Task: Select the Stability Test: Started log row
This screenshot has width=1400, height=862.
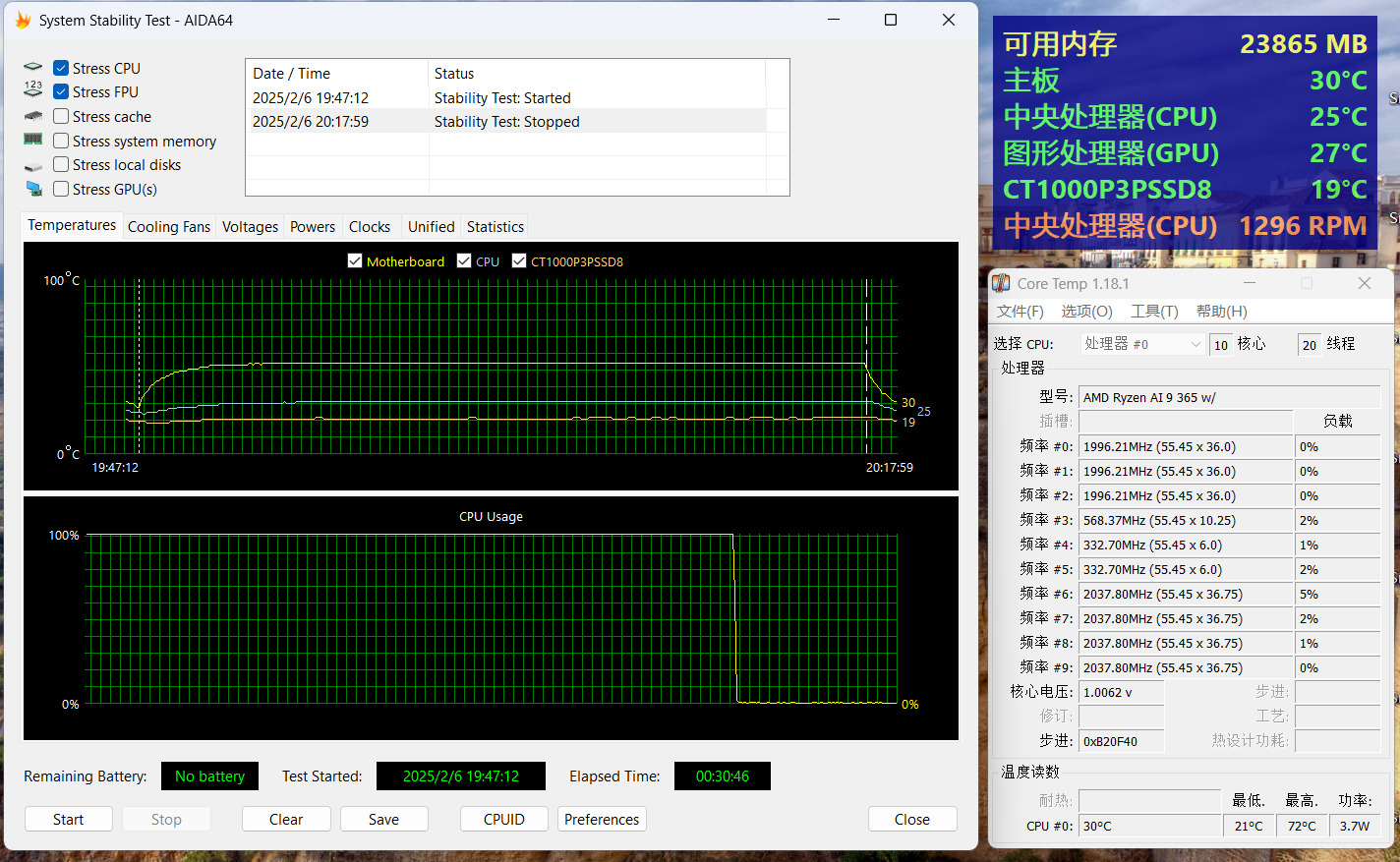Action: 506,97
